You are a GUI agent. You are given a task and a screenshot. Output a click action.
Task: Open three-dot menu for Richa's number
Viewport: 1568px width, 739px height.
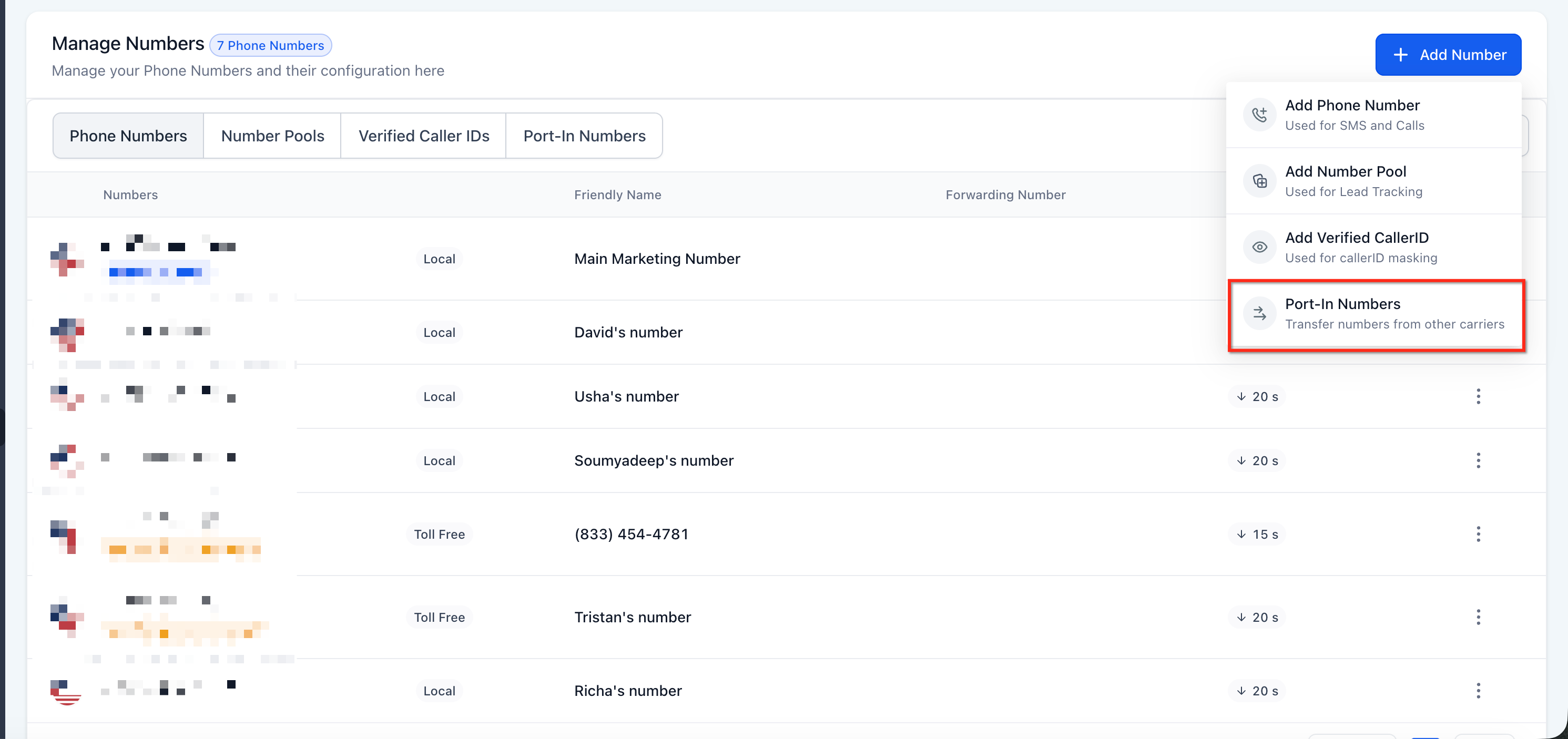pyautogui.click(x=1478, y=690)
